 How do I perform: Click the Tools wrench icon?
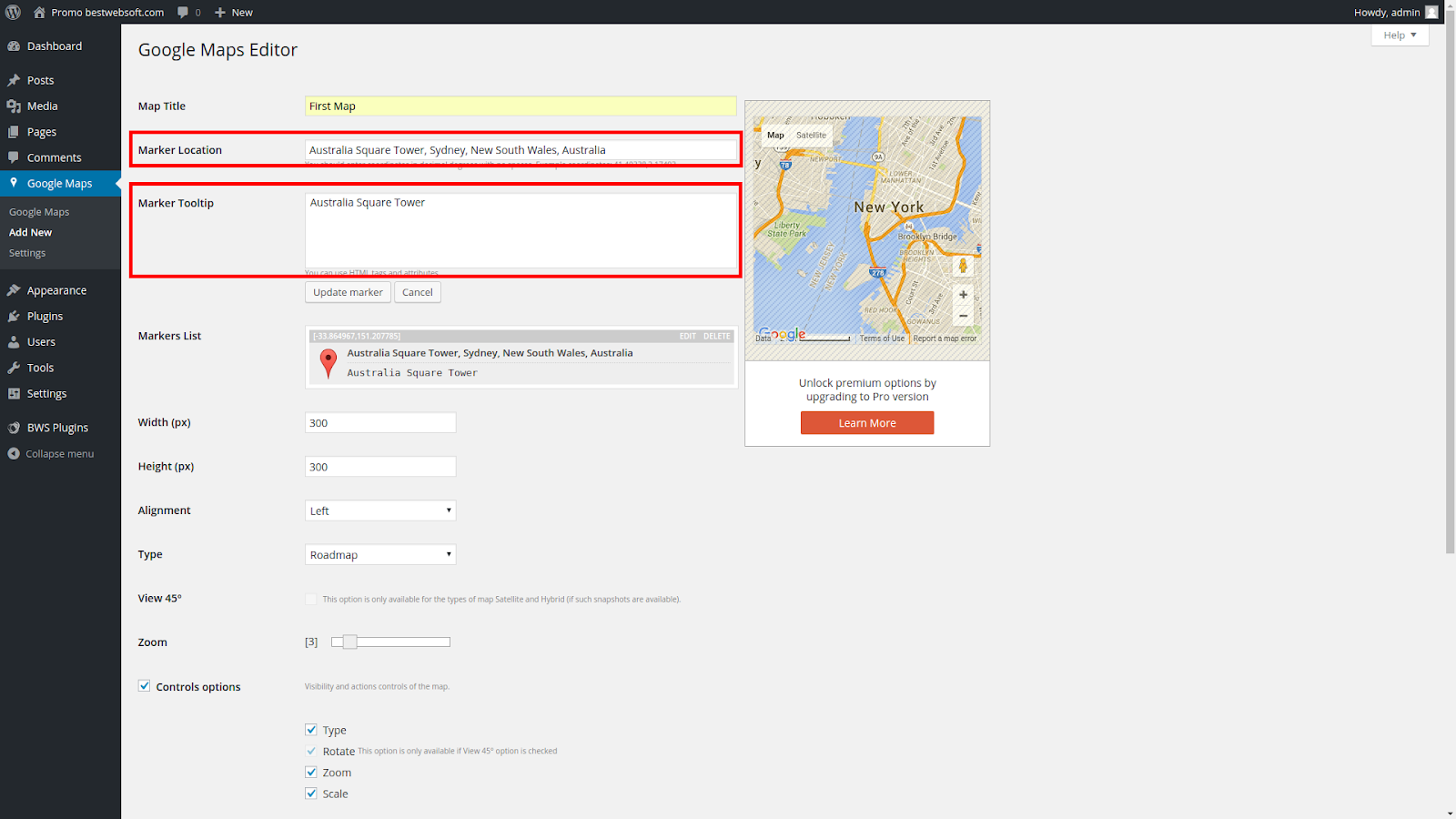(x=14, y=368)
